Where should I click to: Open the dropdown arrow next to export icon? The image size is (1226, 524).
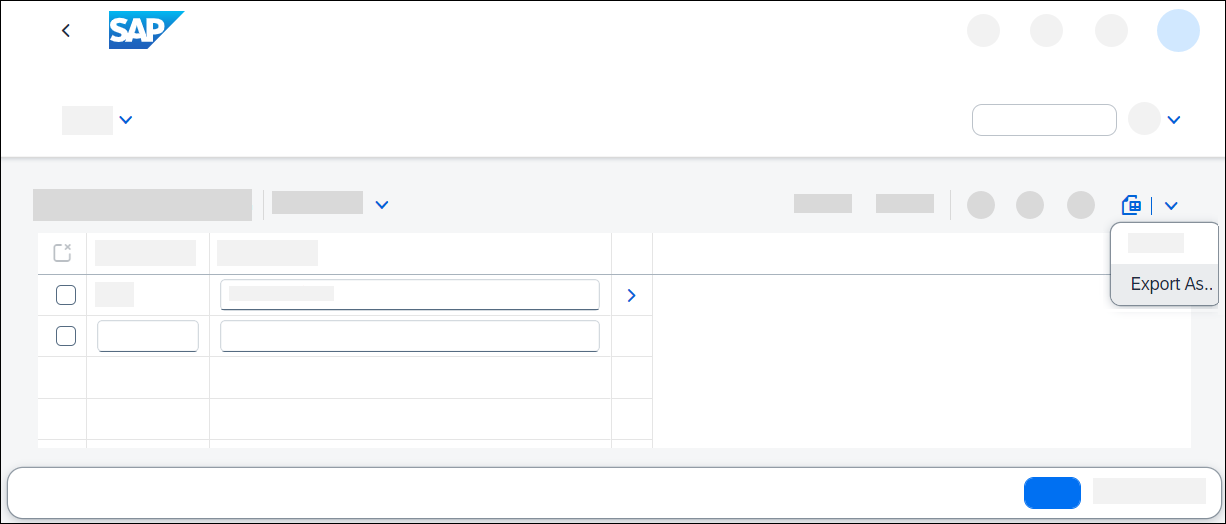(1171, 205)
